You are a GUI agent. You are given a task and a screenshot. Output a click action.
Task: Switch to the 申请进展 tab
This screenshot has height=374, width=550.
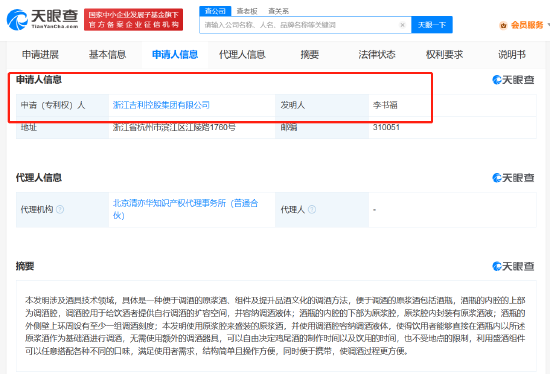pos(40,54)
